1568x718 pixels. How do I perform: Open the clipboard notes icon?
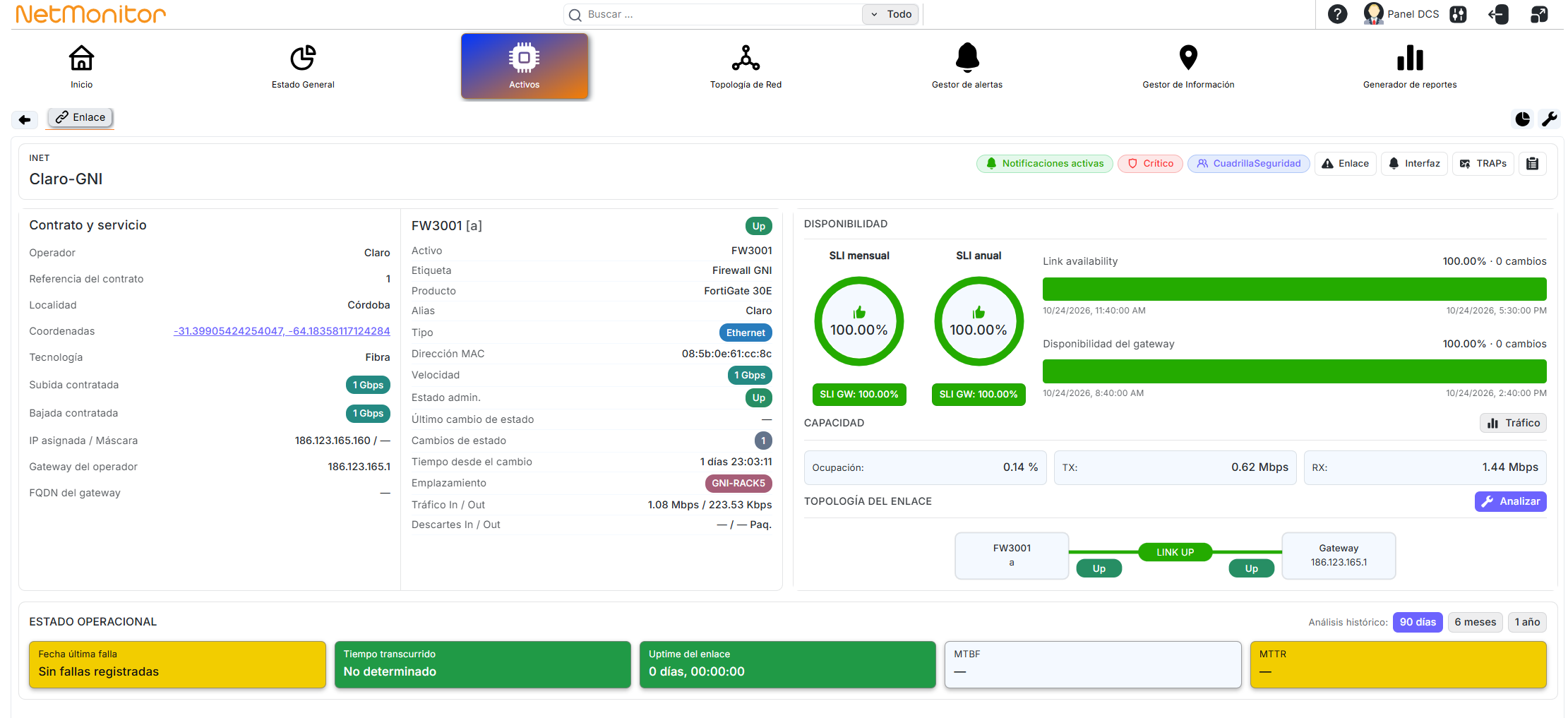[1532, 164]
